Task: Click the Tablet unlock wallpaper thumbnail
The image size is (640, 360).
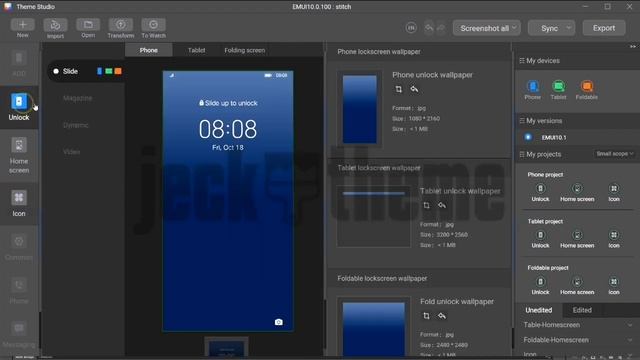Action: coord(373,216)
